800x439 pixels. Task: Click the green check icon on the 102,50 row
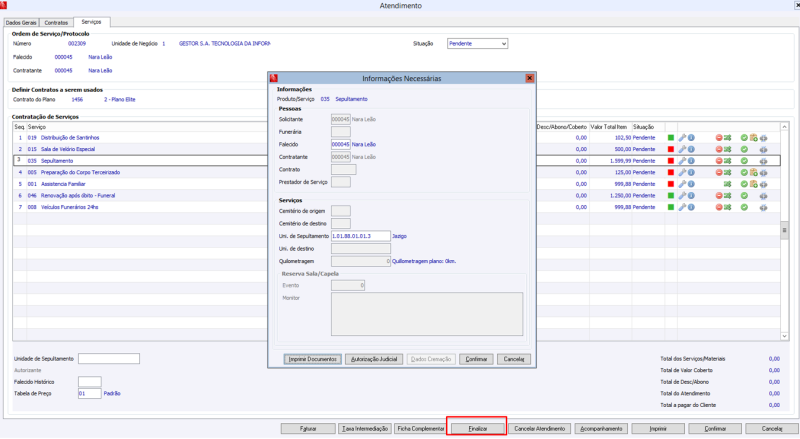point(744,138)
